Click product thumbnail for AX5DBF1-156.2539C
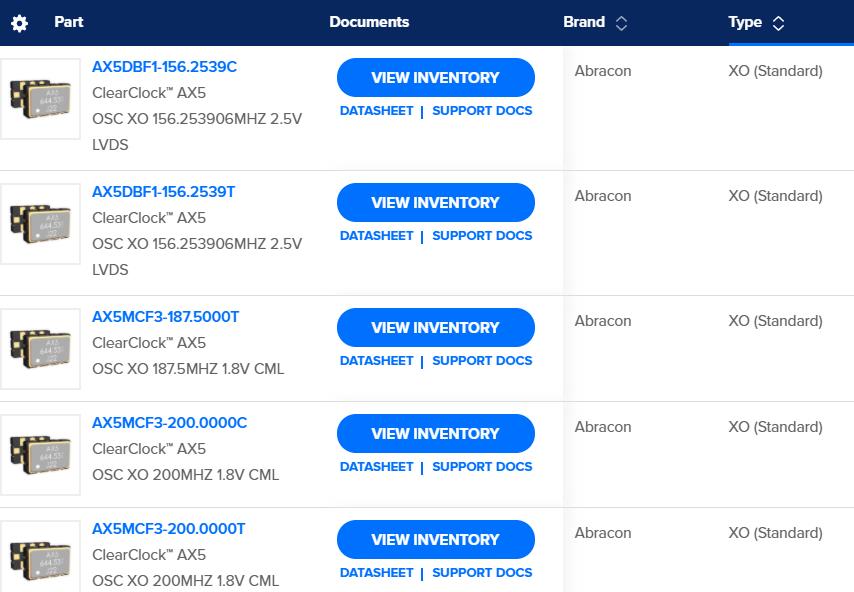The image size is (854, 592). pos(40,99)
